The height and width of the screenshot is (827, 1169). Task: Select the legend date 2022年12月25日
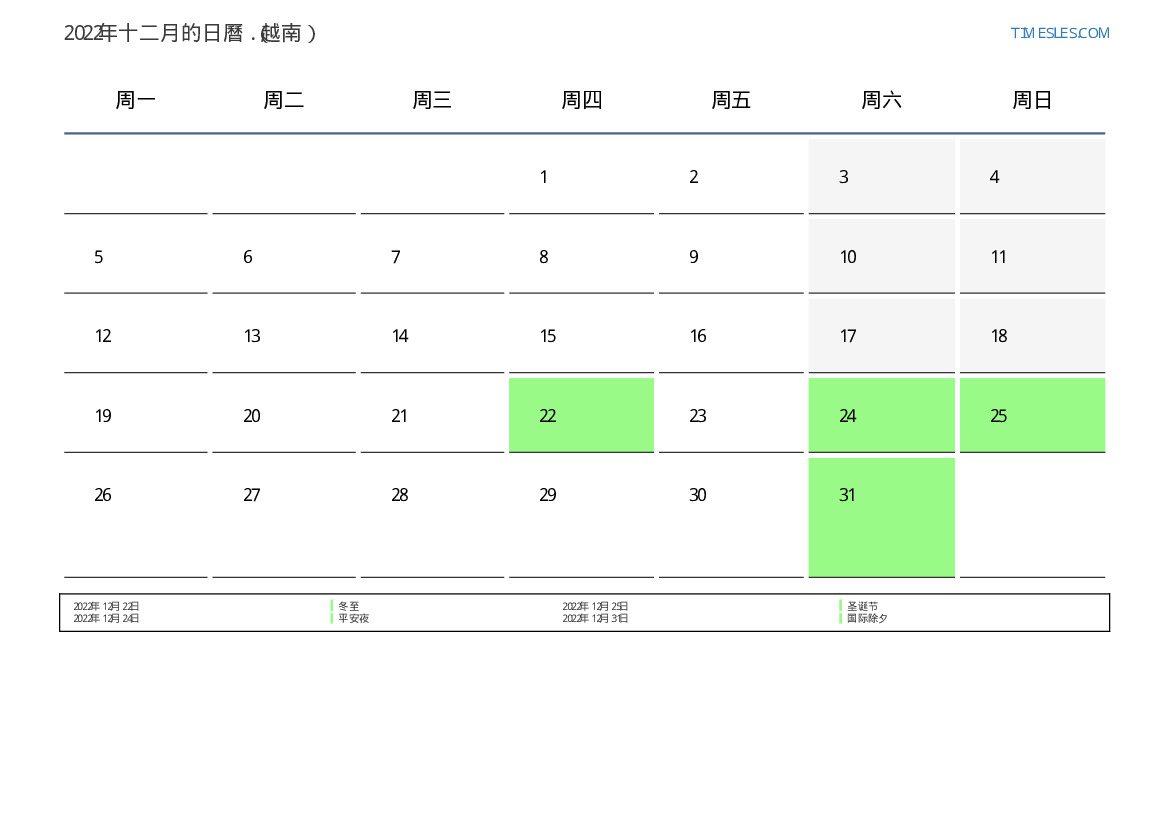[595, 606]
